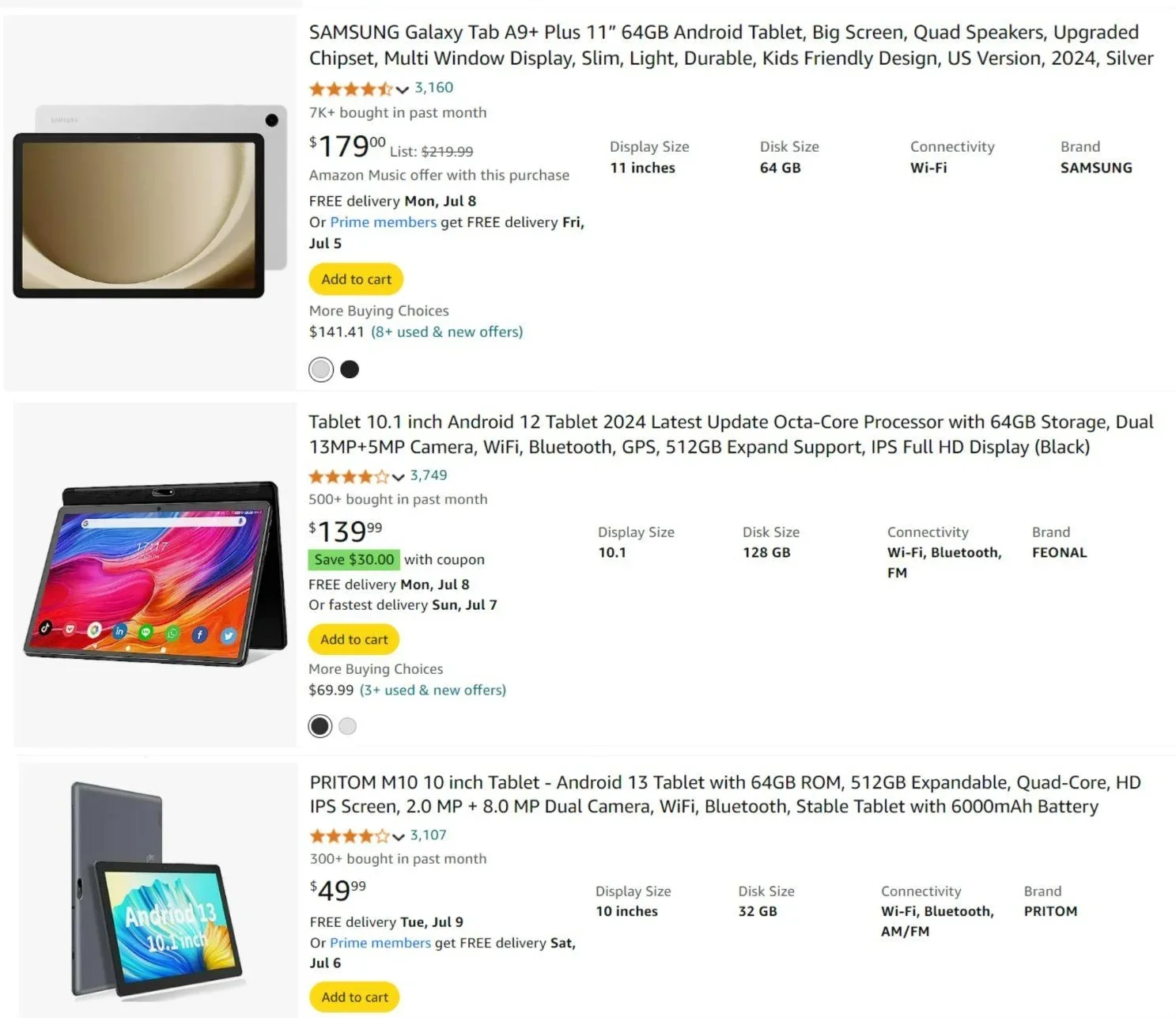This screenshot has height=1018, width=1176.
Task: Expand the star rating dropdown for the PRITOM tablet
Action: tap(398, 836)
